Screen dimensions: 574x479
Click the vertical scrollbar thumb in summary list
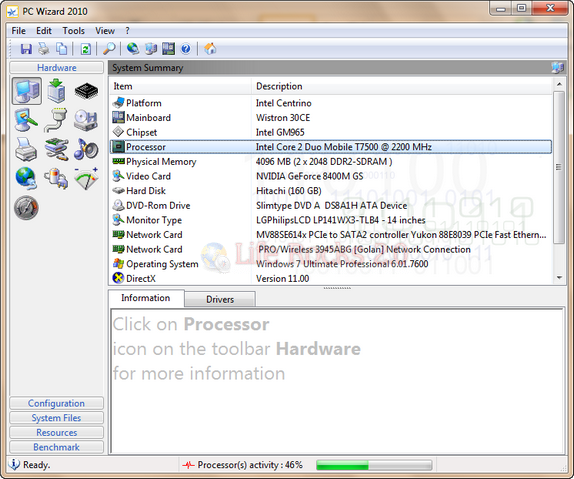pos(559,167)
